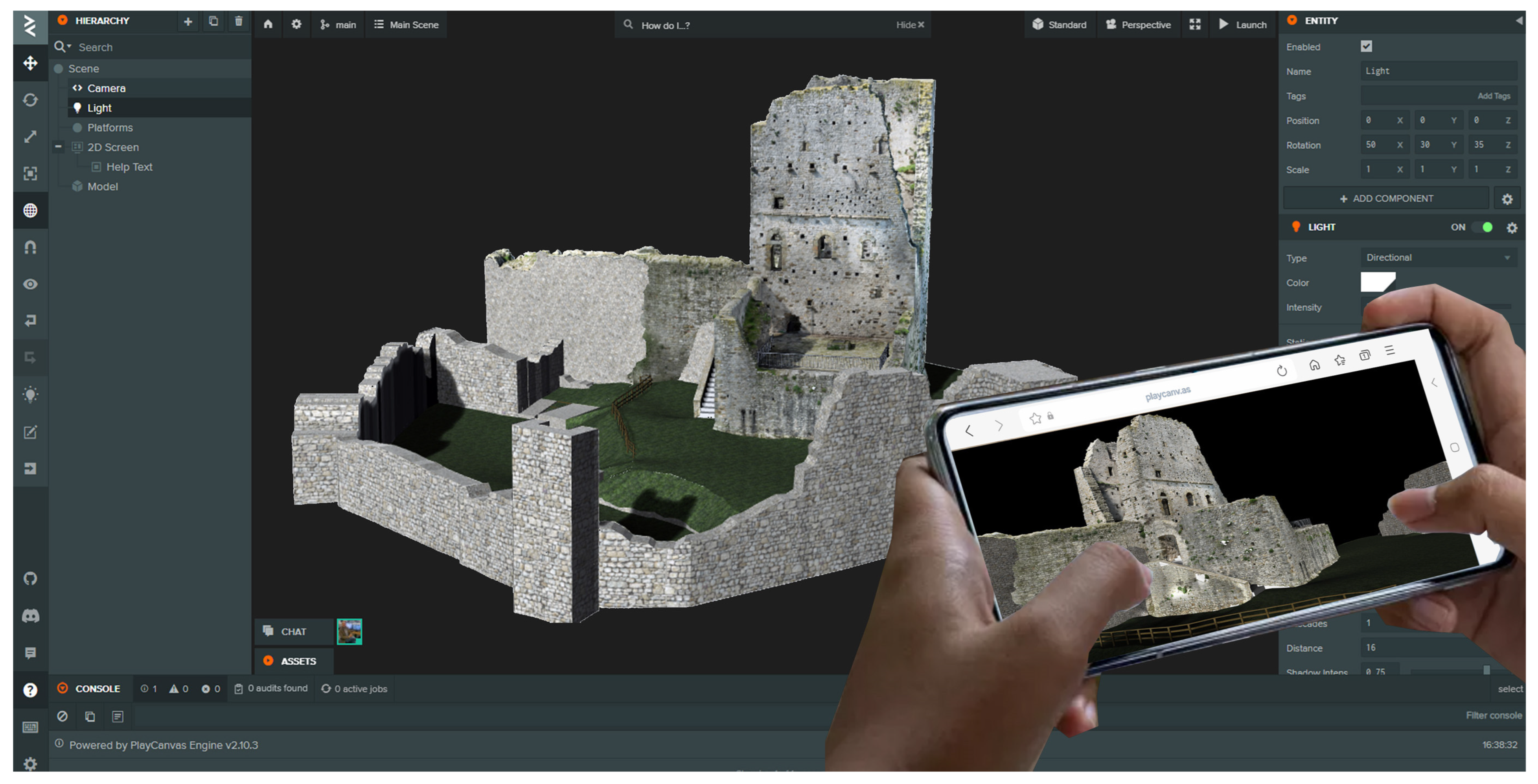Toggle fullscreen viewport icon
1538x784 pixels.
click(x=1195, y=24)
